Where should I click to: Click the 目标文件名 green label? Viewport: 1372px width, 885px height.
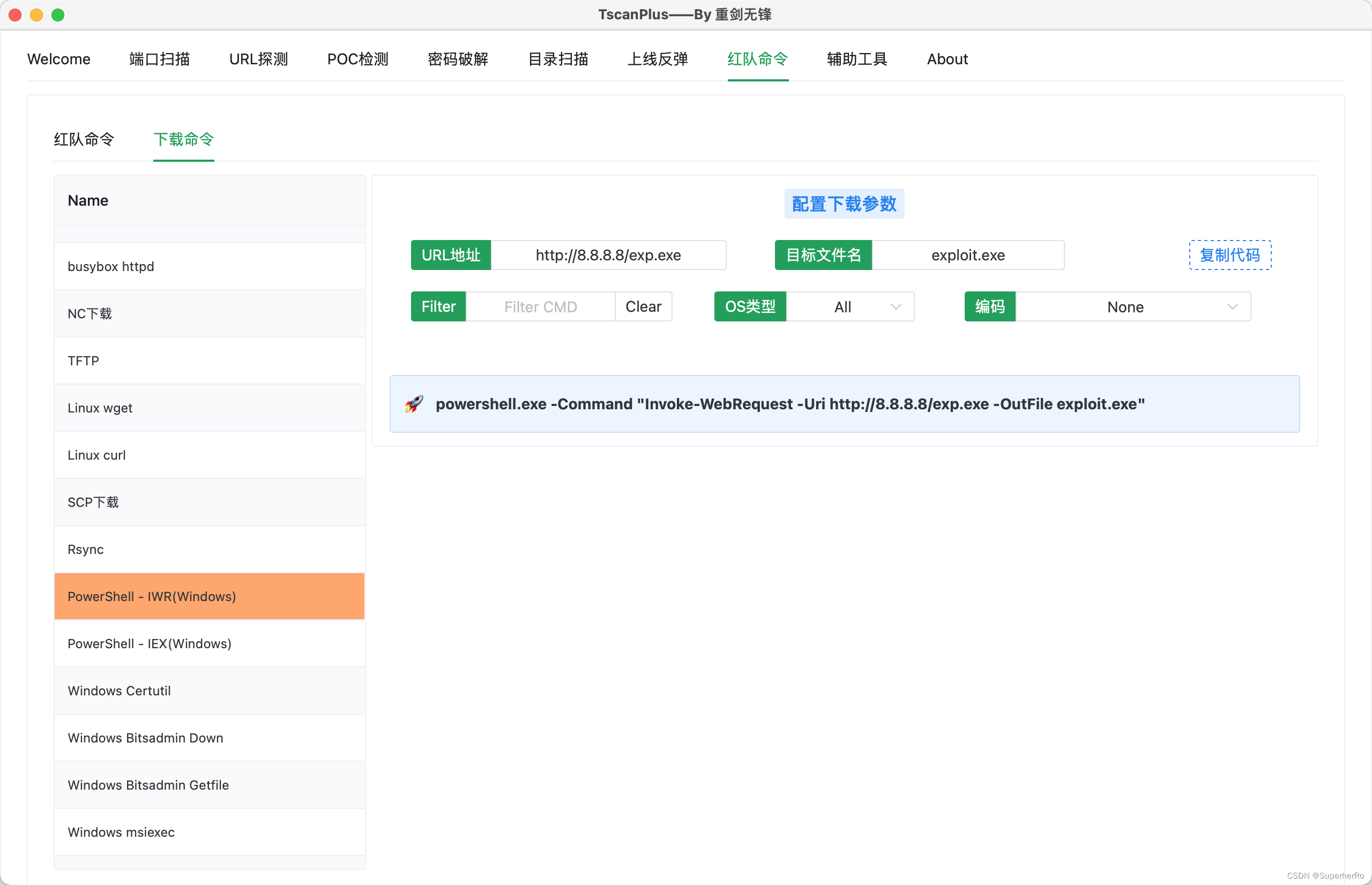(x=823, y=254)
